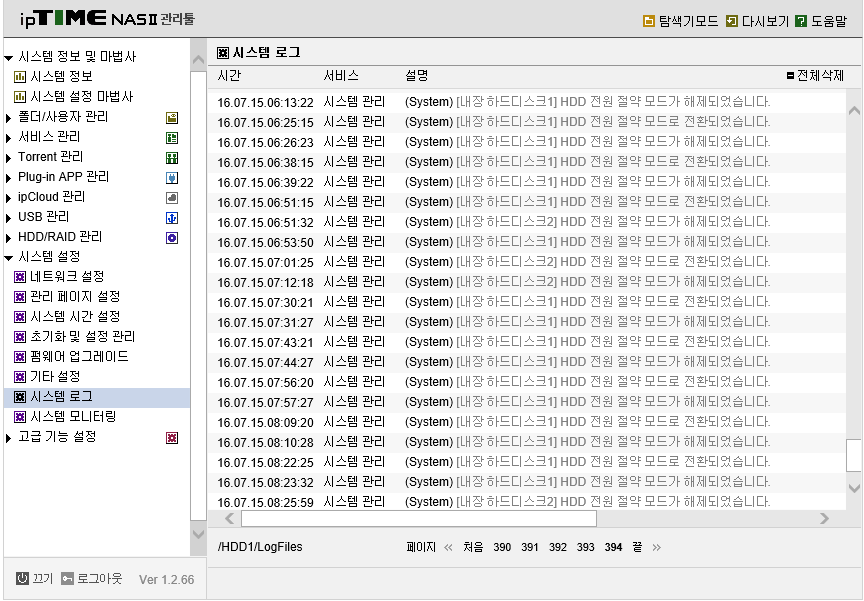Jump to 처음 first page
This screenshot has width=864, height=601.
click(473, 547)
